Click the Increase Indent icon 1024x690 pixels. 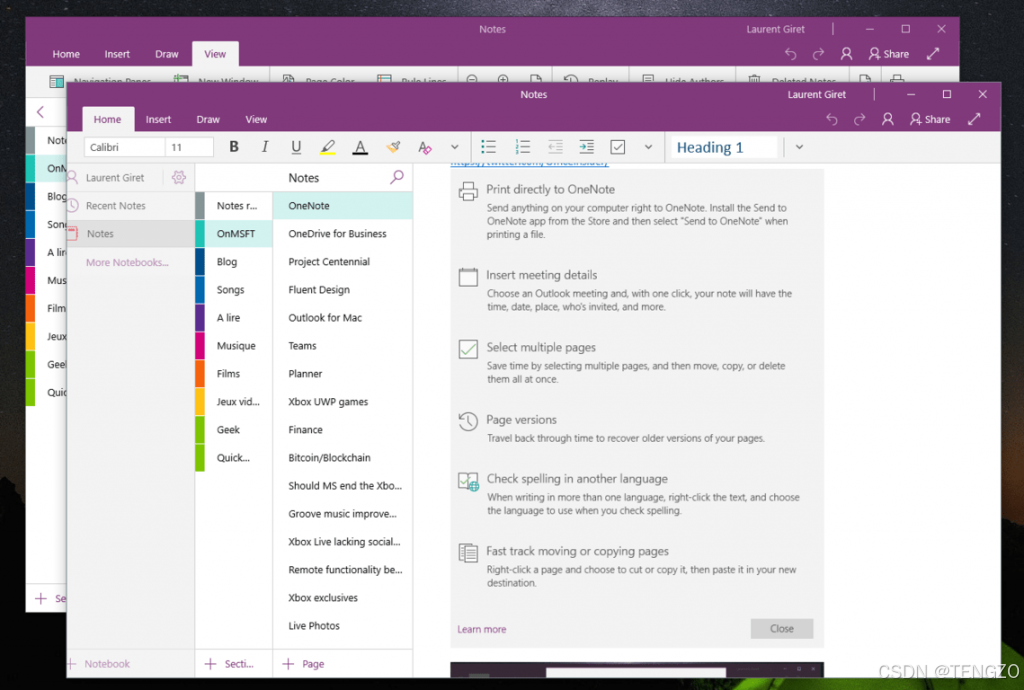click(x=586, y=147)
